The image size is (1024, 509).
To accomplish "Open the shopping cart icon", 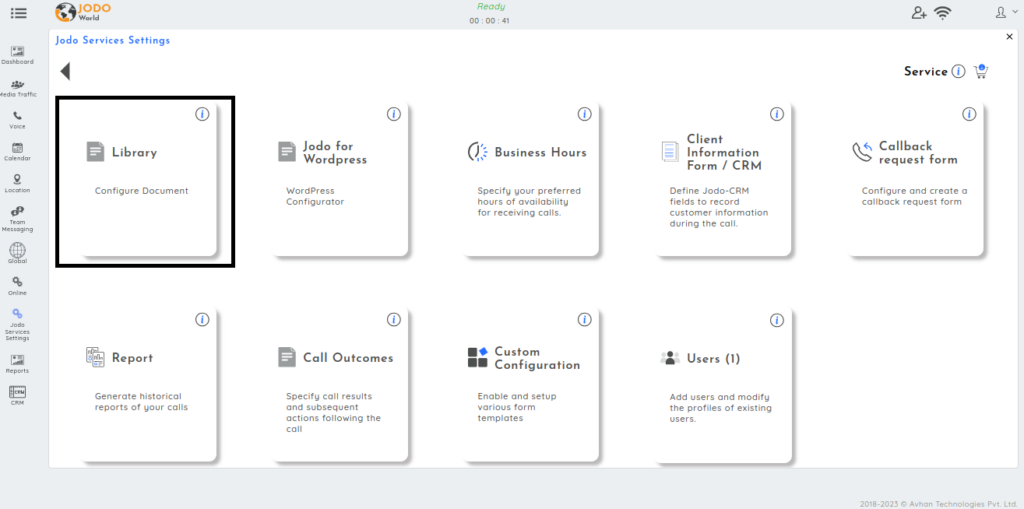I will pos(980,71).
